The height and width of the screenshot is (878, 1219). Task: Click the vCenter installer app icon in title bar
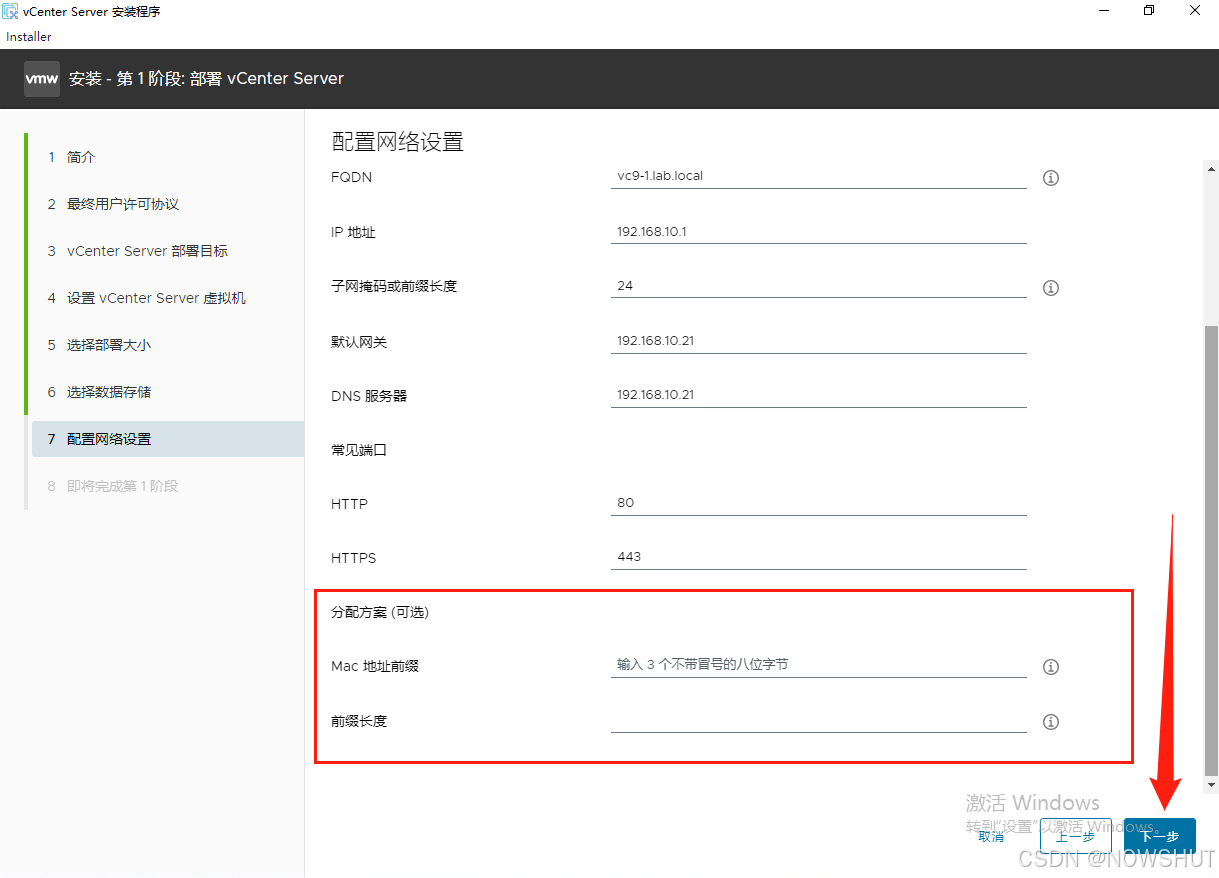[10, 11]
